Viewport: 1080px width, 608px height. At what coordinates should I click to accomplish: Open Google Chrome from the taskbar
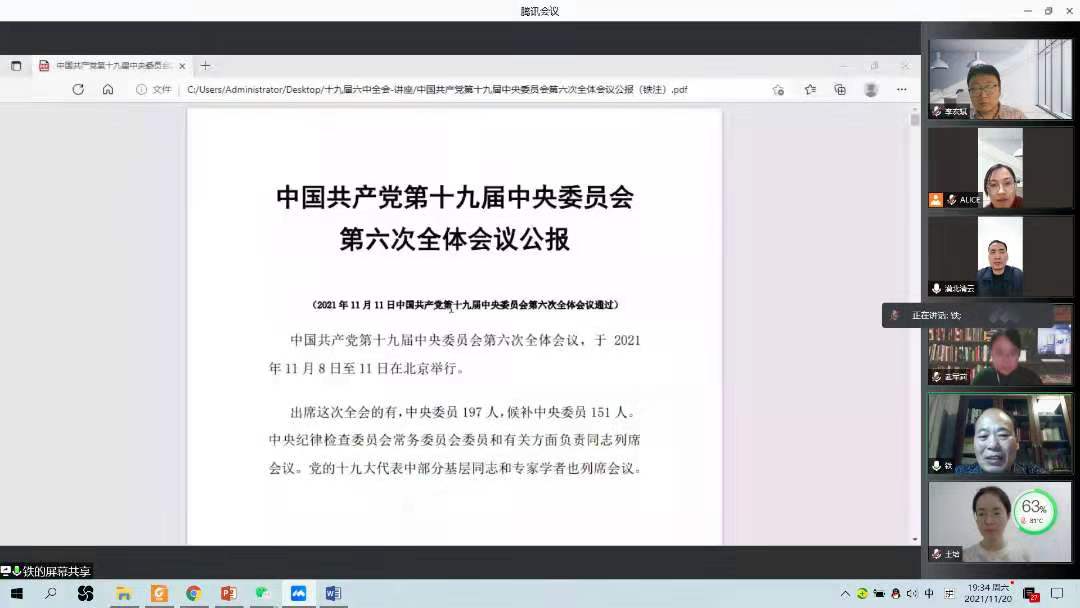193,593
